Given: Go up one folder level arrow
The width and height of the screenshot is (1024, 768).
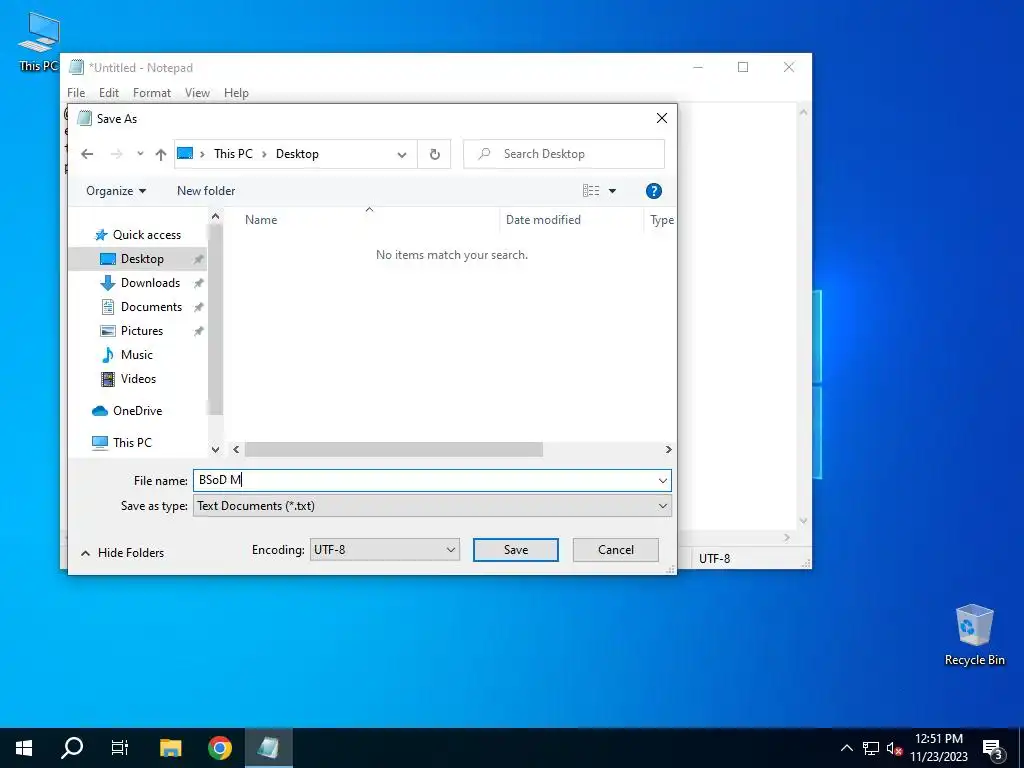Looking at the screenshot, I should [161, 154].
